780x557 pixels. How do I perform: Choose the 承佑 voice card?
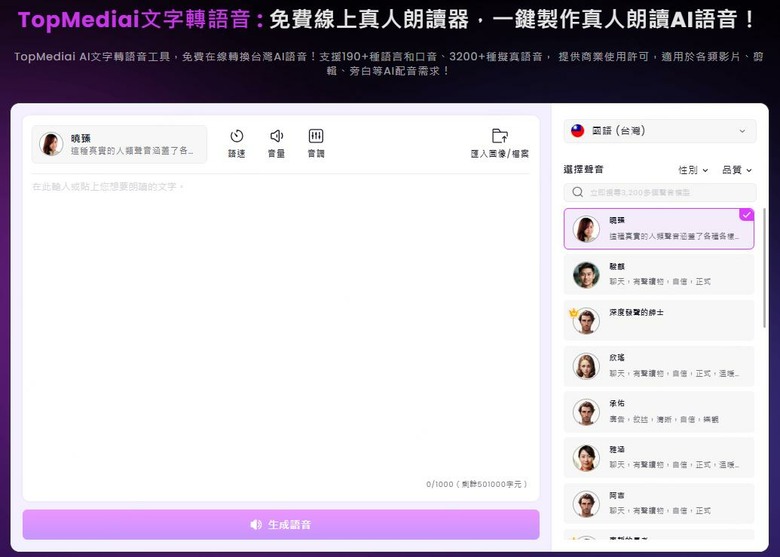659,412
